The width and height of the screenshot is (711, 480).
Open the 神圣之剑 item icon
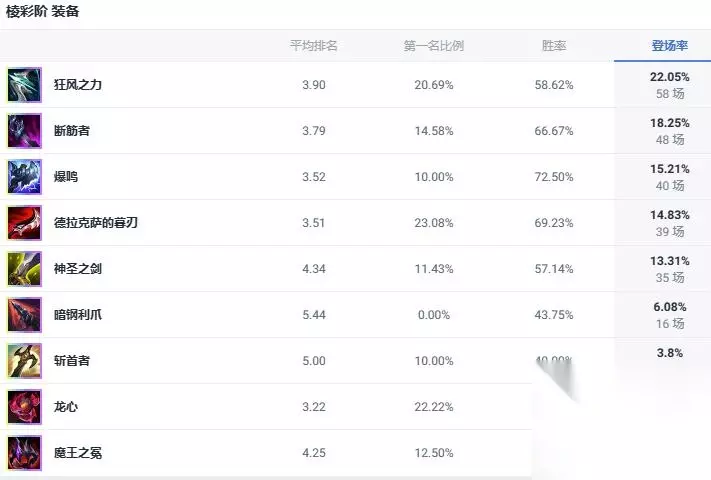[x=24, y=269]
